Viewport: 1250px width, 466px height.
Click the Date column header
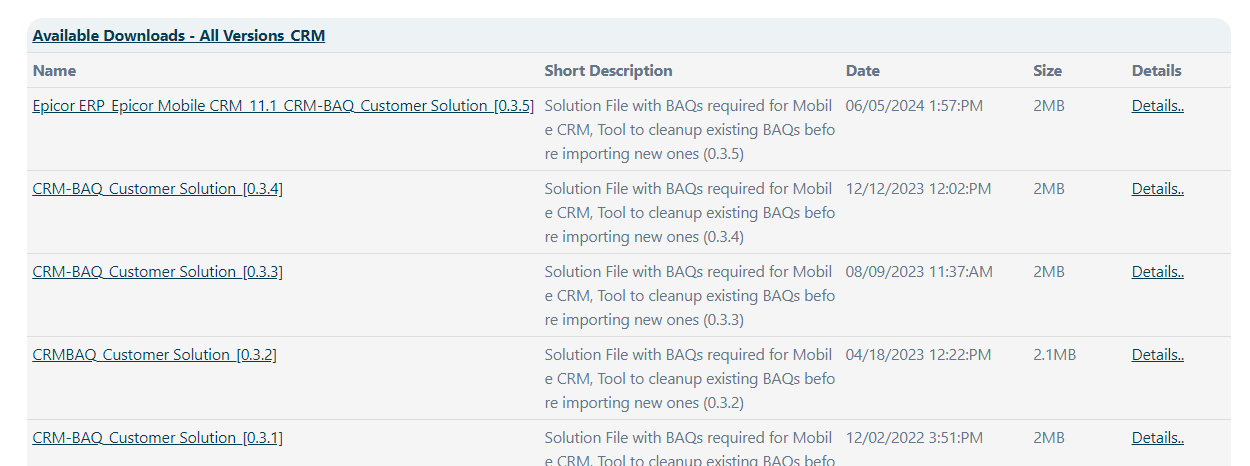click(x=863, y=71)
